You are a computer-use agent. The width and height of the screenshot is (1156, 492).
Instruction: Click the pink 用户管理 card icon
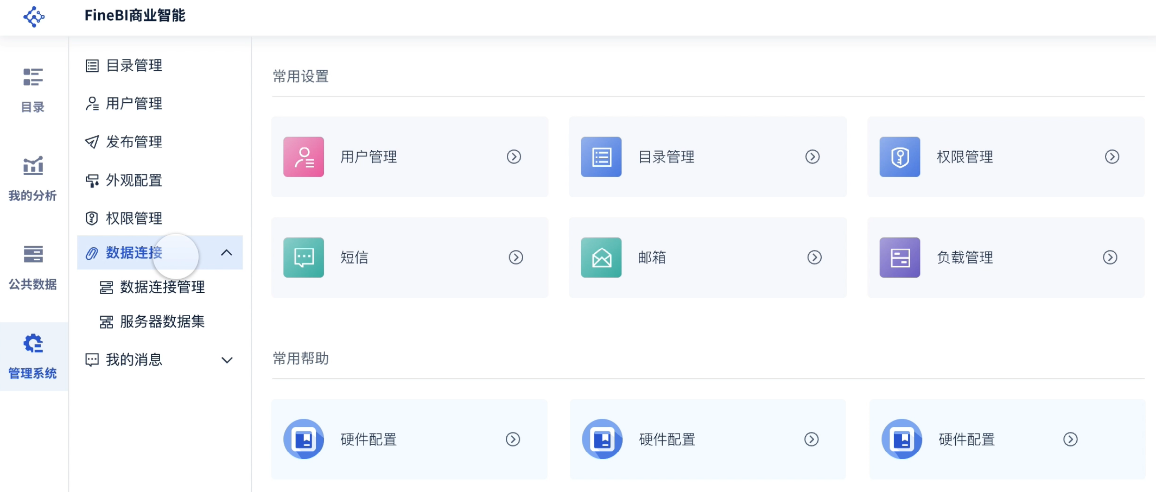pos(303,157)
